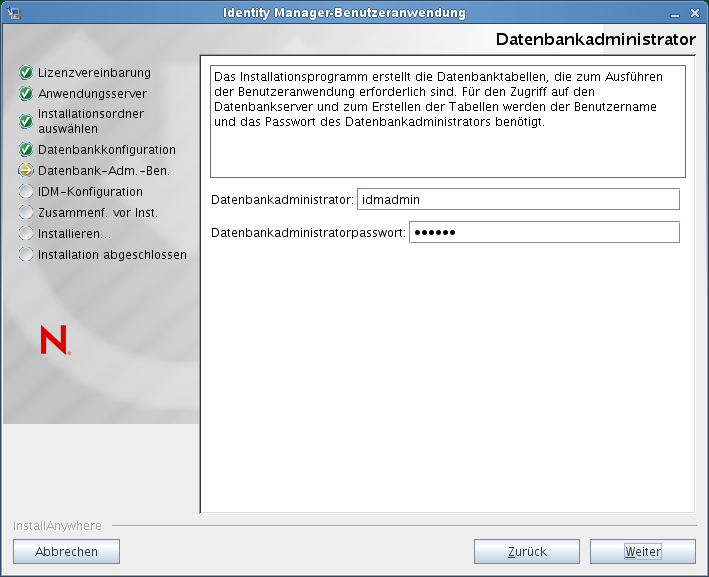Go back with the Zurück button
The height and width of the screenshot is (577, 709).
point(527,551)
